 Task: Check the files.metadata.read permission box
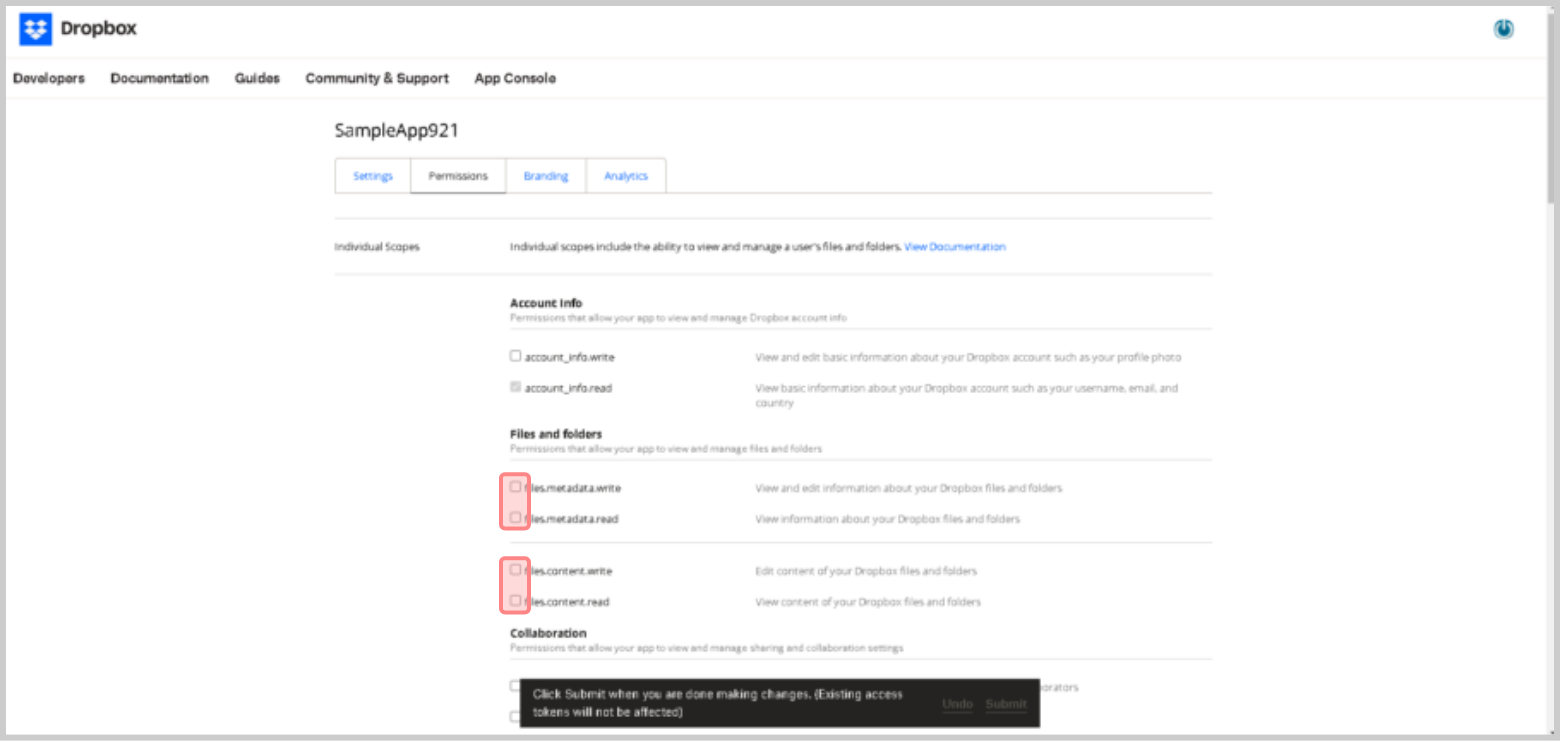coord(515,518)
